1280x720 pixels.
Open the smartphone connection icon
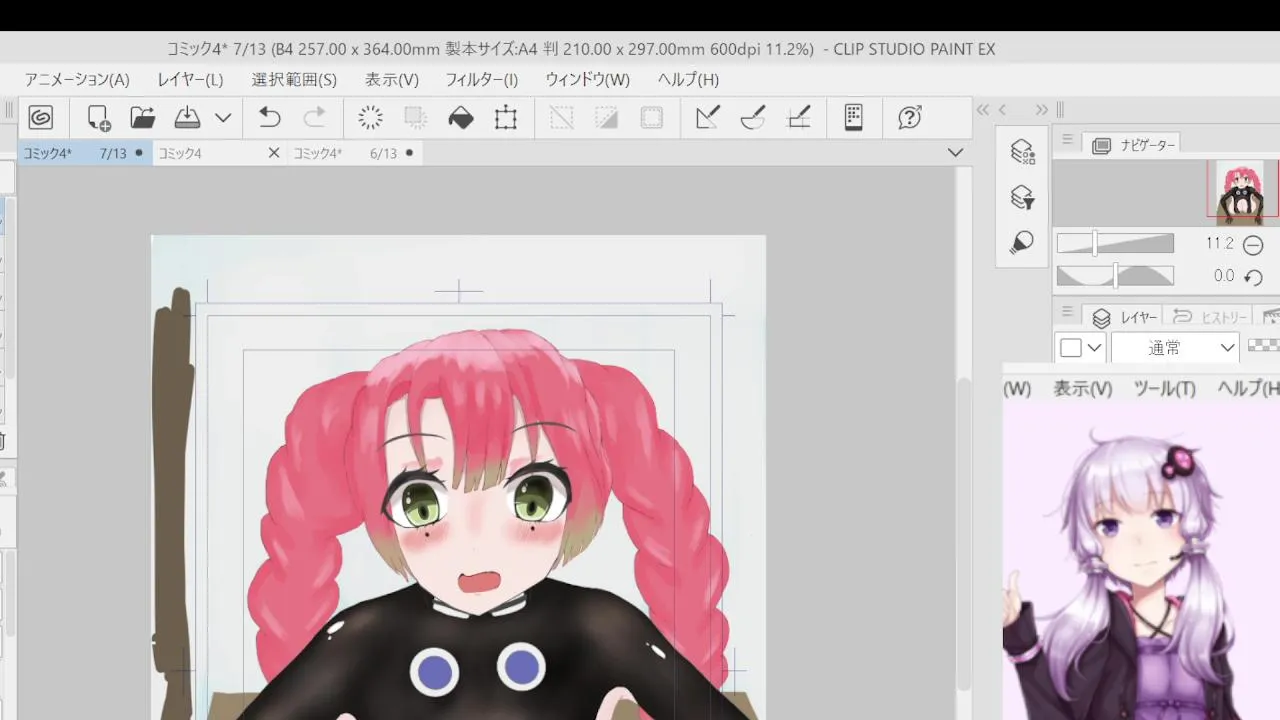click(853, 117)
